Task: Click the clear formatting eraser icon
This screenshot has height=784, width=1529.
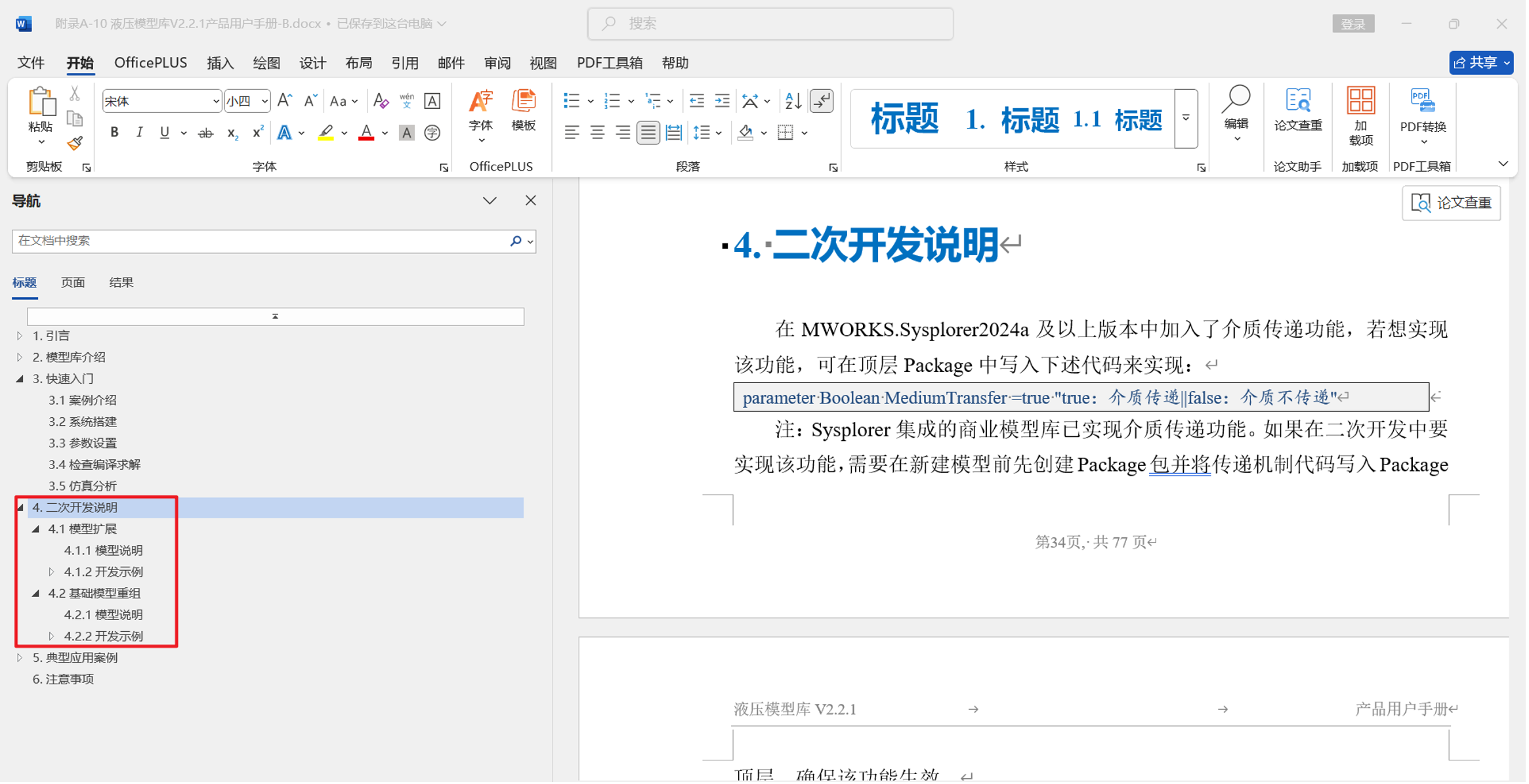Action: click(381, 101)
